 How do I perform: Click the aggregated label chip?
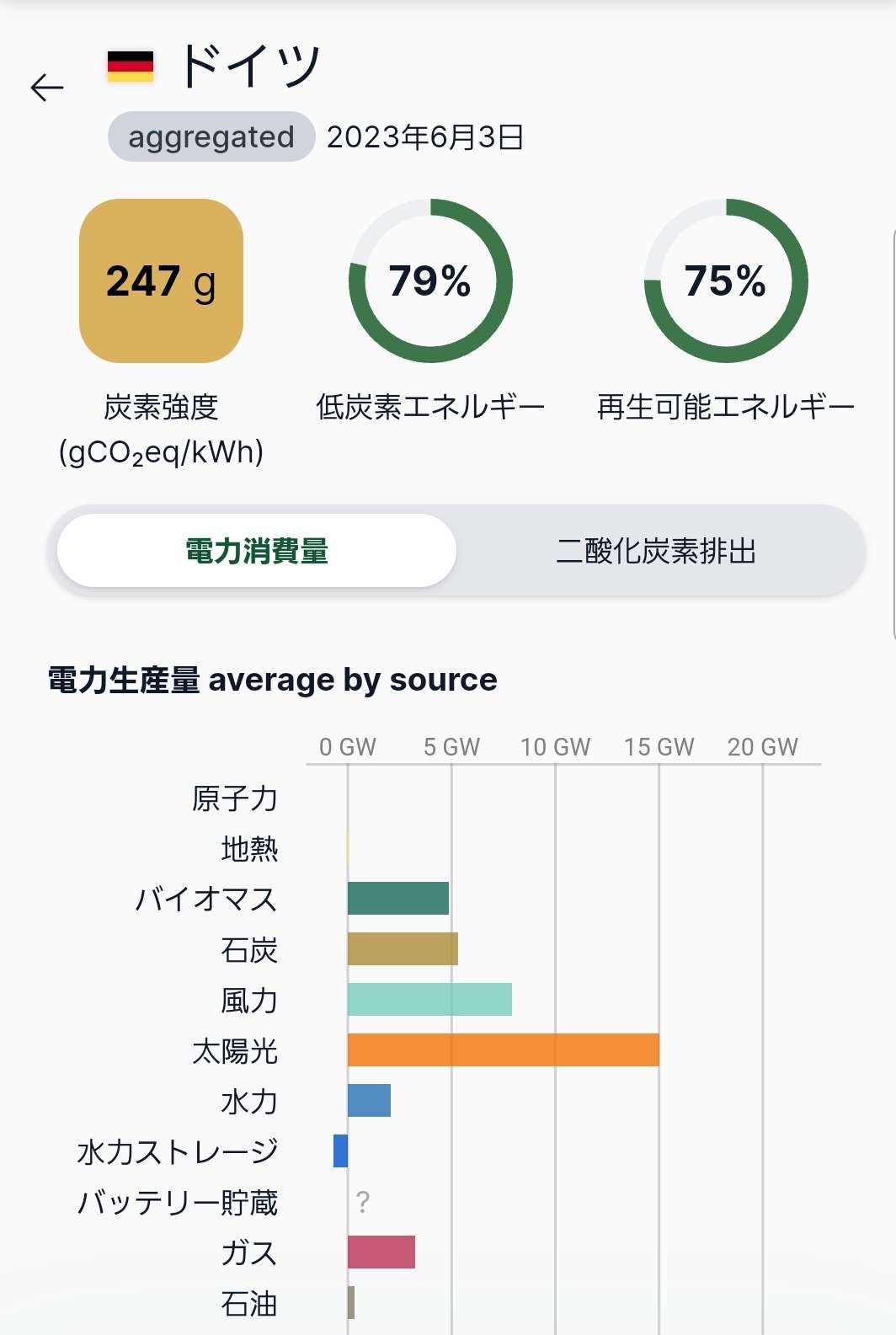(211, 137)
